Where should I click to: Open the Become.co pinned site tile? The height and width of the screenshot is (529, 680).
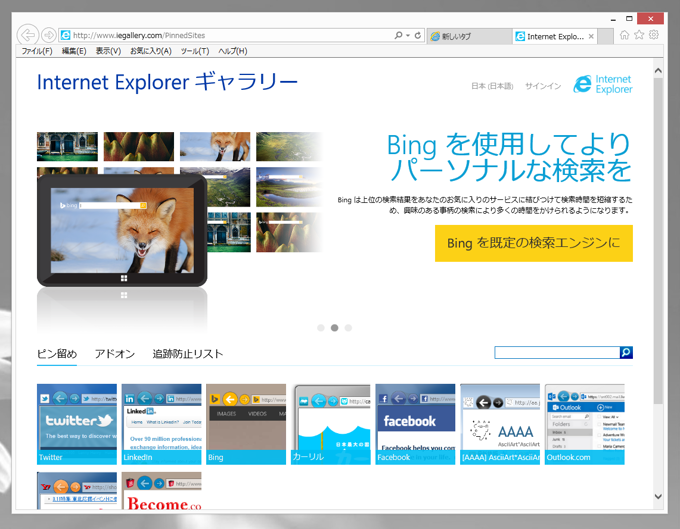pyautogui.click(x=161, y=490)
